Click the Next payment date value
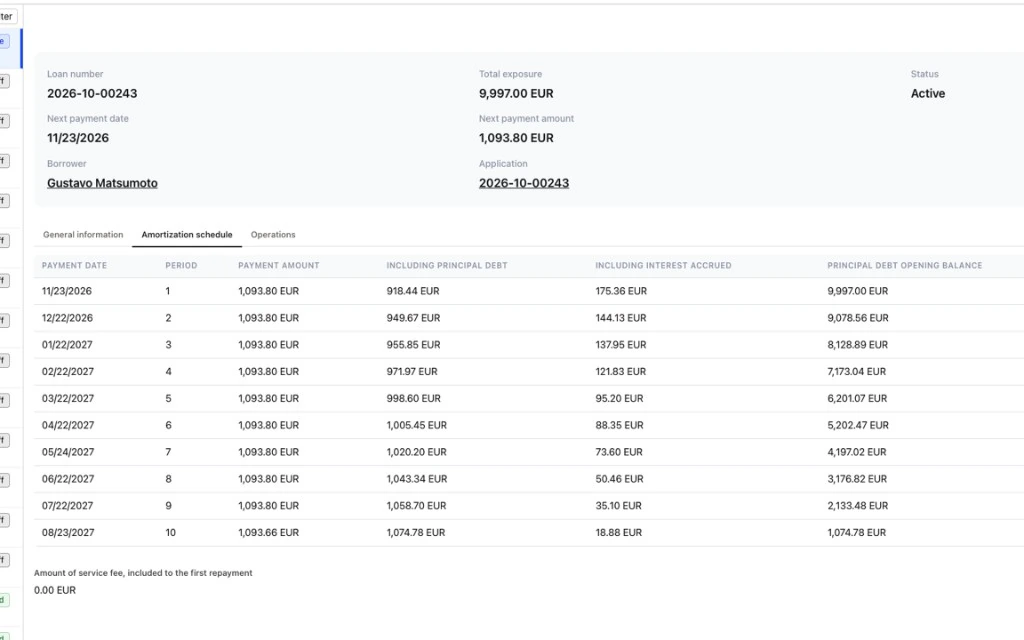 click(x=78, y=138)
